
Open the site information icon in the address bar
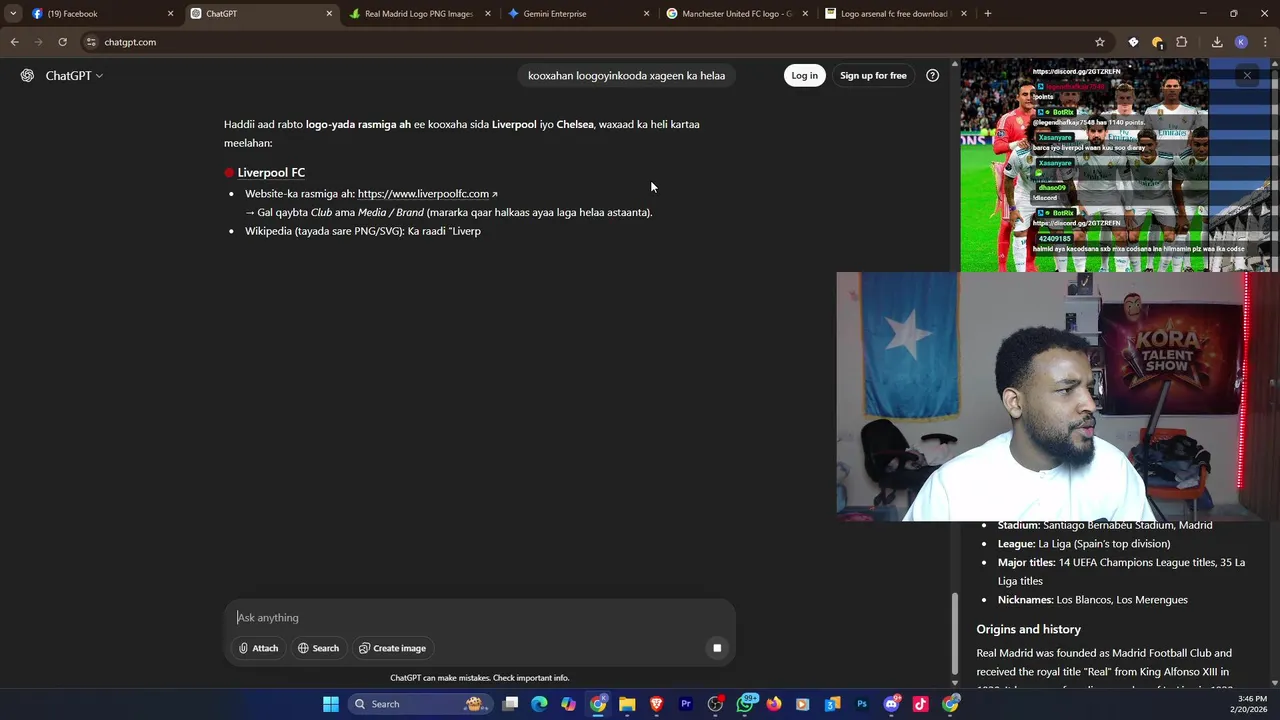point(91,42)
